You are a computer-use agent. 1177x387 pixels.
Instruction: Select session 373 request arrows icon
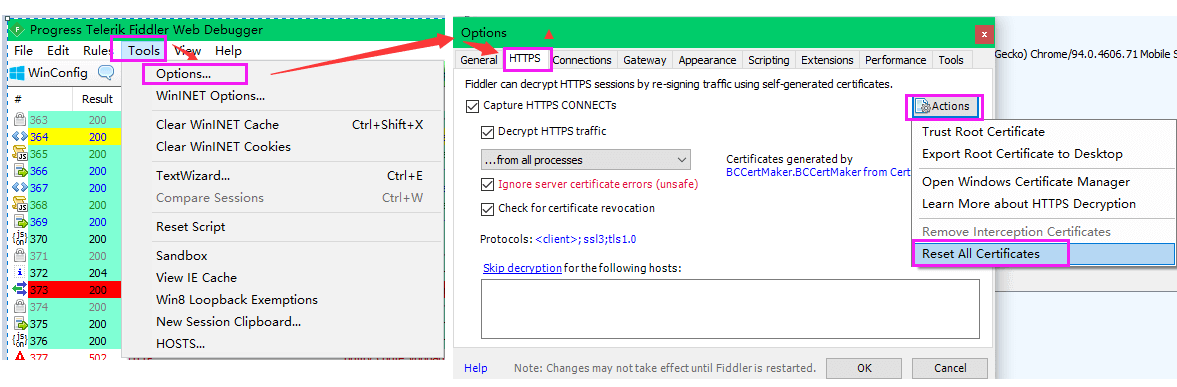20,290
